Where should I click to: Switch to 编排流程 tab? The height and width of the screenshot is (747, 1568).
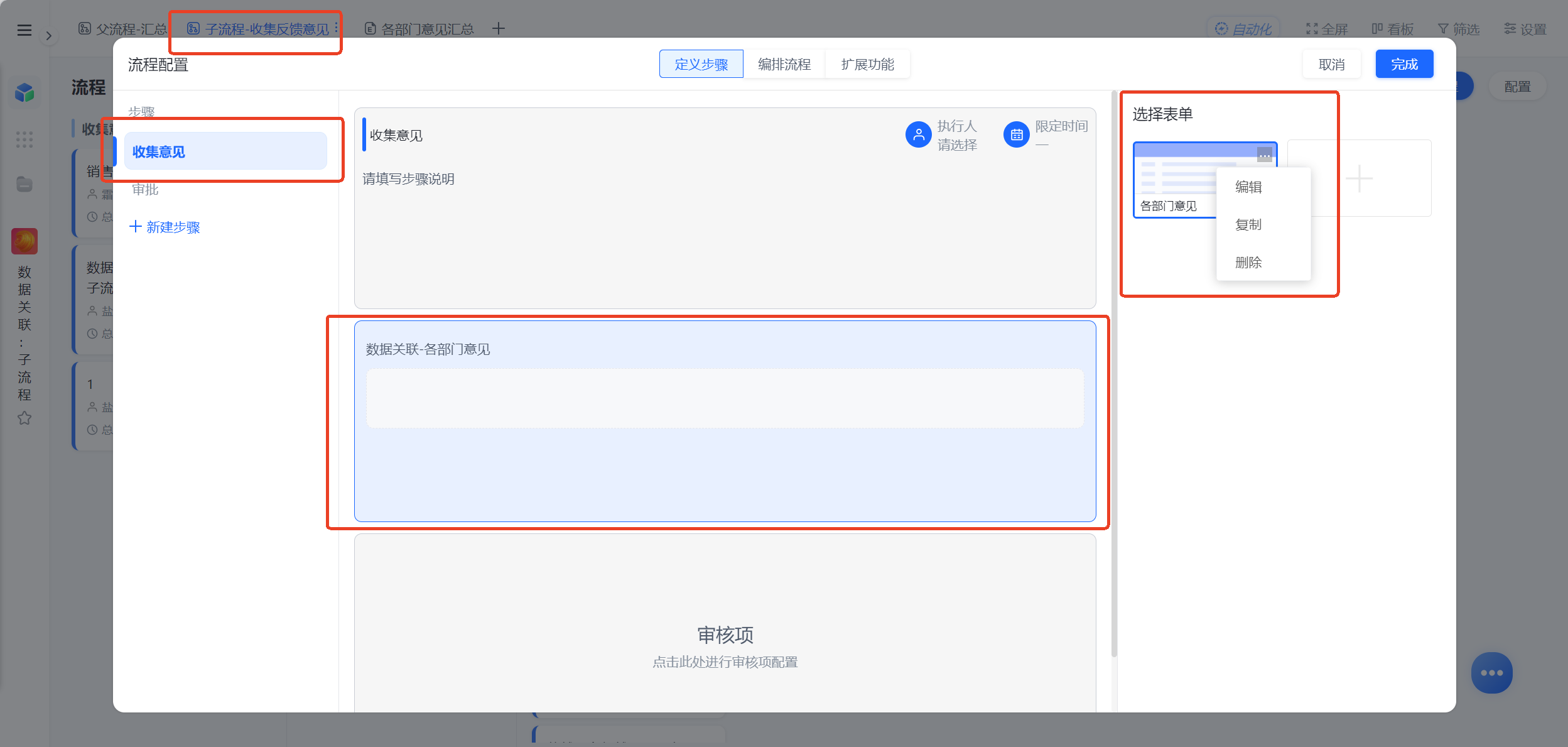click(x=784, y=64)
